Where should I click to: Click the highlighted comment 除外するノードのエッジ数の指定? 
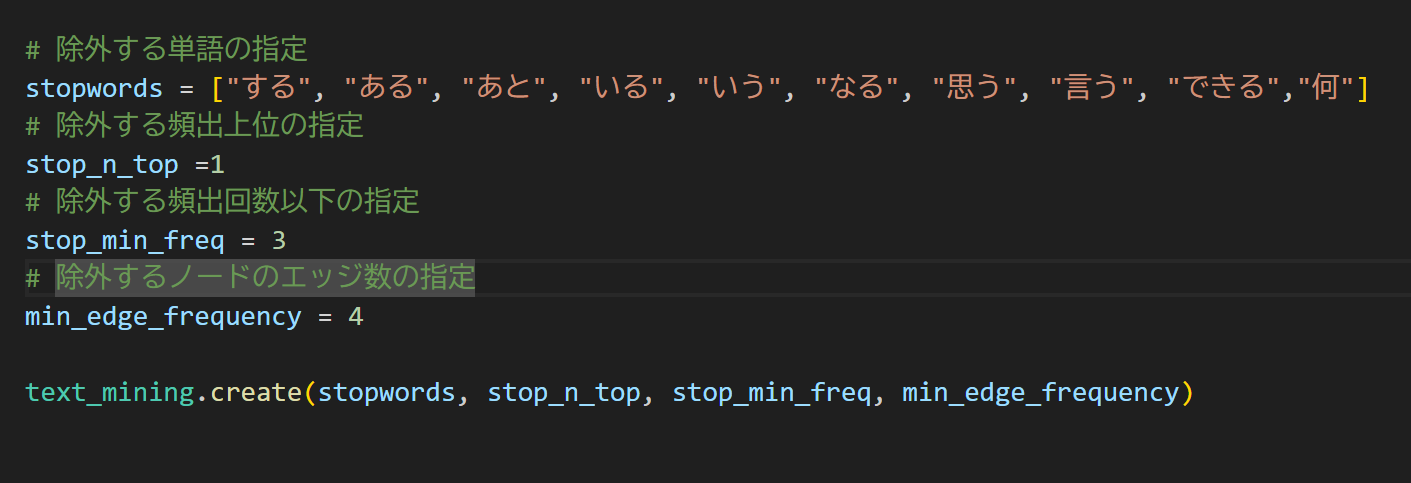(265, 277)
